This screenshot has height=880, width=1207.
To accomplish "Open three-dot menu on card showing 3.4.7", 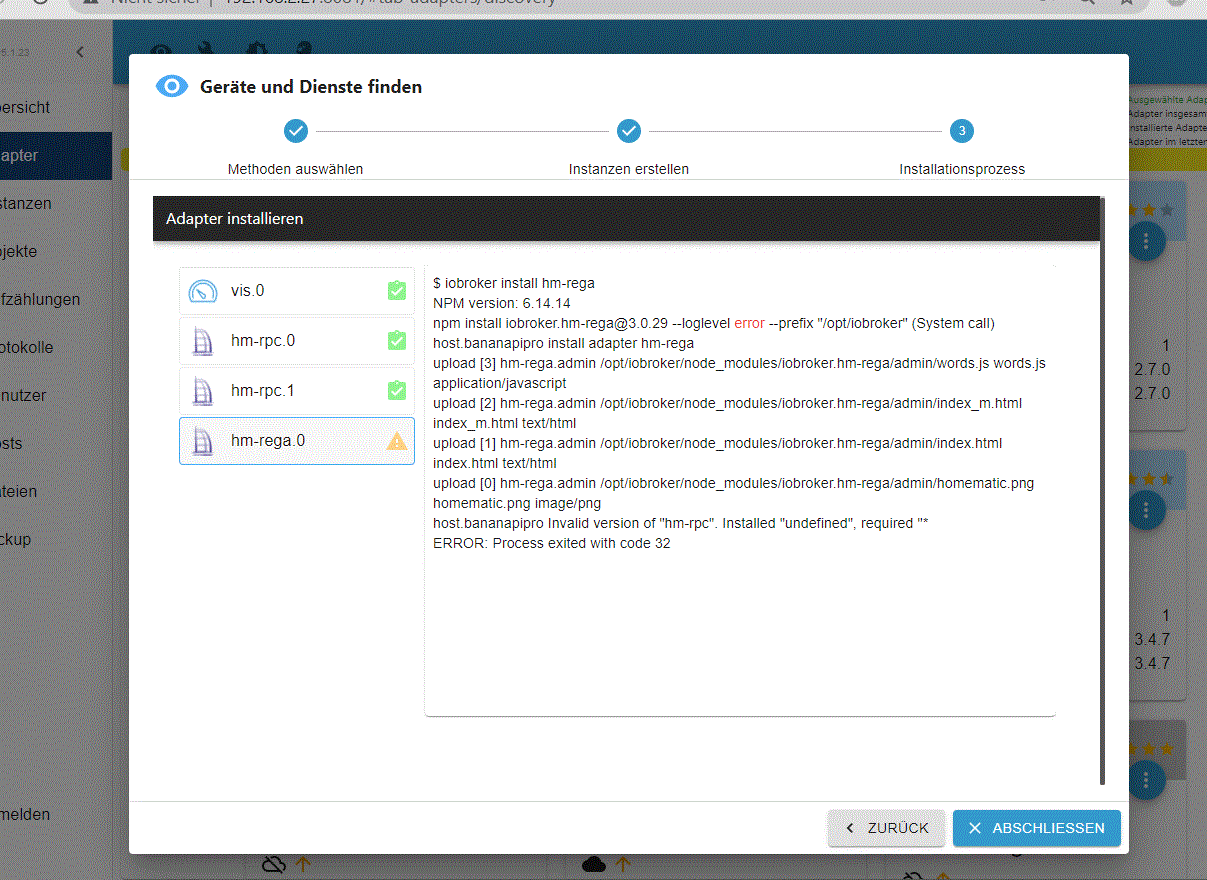I will coord(1146,510).
